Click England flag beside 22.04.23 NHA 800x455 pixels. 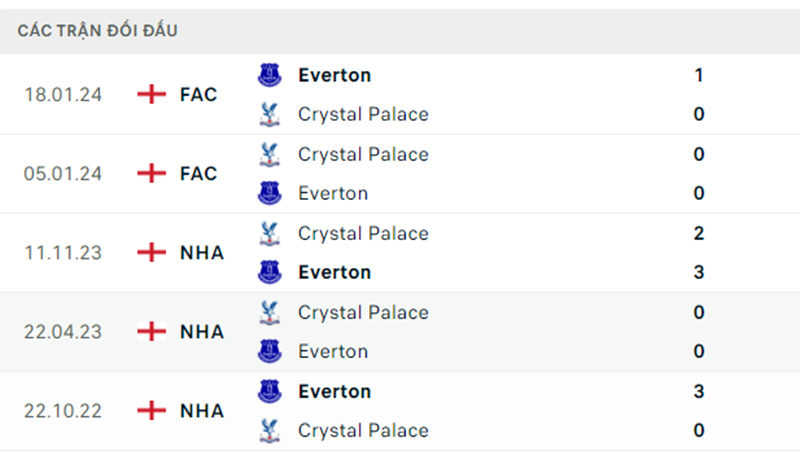point(152,332)
